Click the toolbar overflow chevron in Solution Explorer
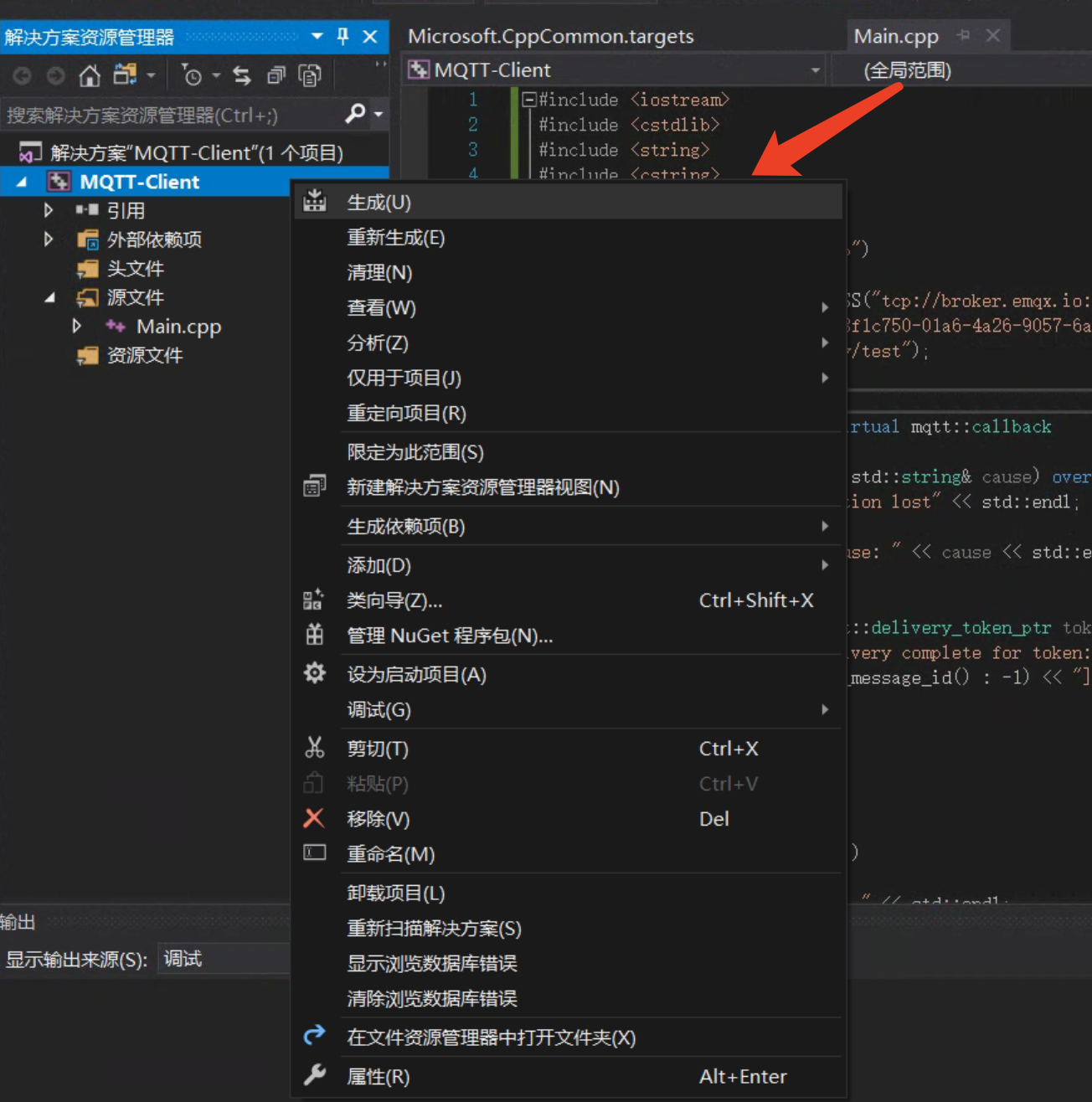Image resolution: width=1092 pixels, height=1102 pixels. pos(381,64)
